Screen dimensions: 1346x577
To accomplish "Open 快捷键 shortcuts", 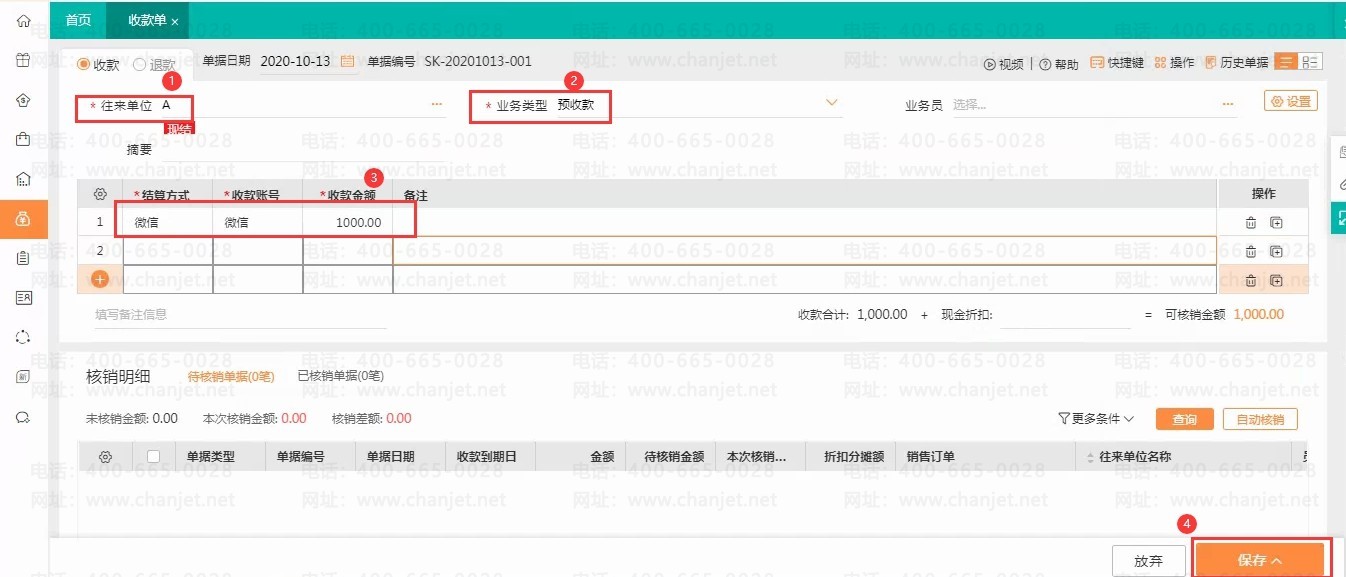I will (1117, 63).
